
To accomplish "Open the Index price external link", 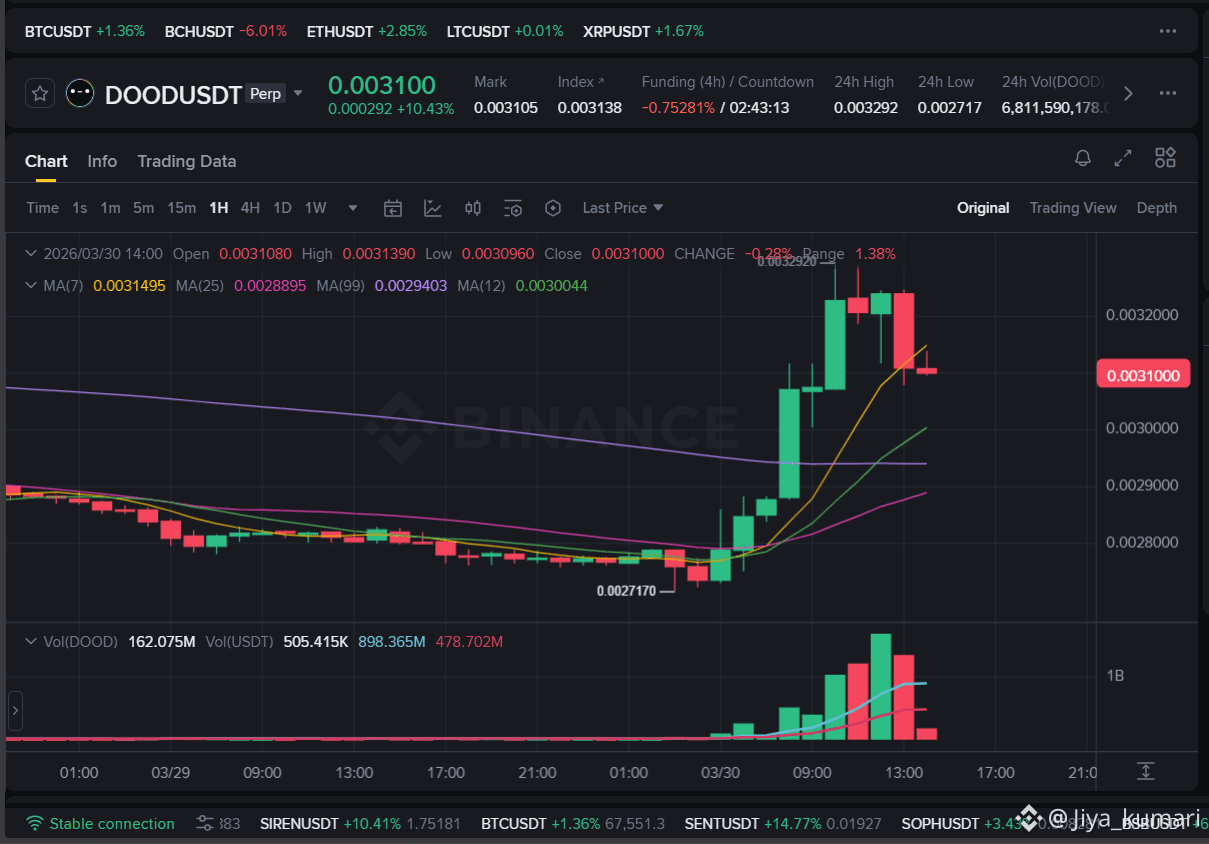I will click(x=602, y=82).
